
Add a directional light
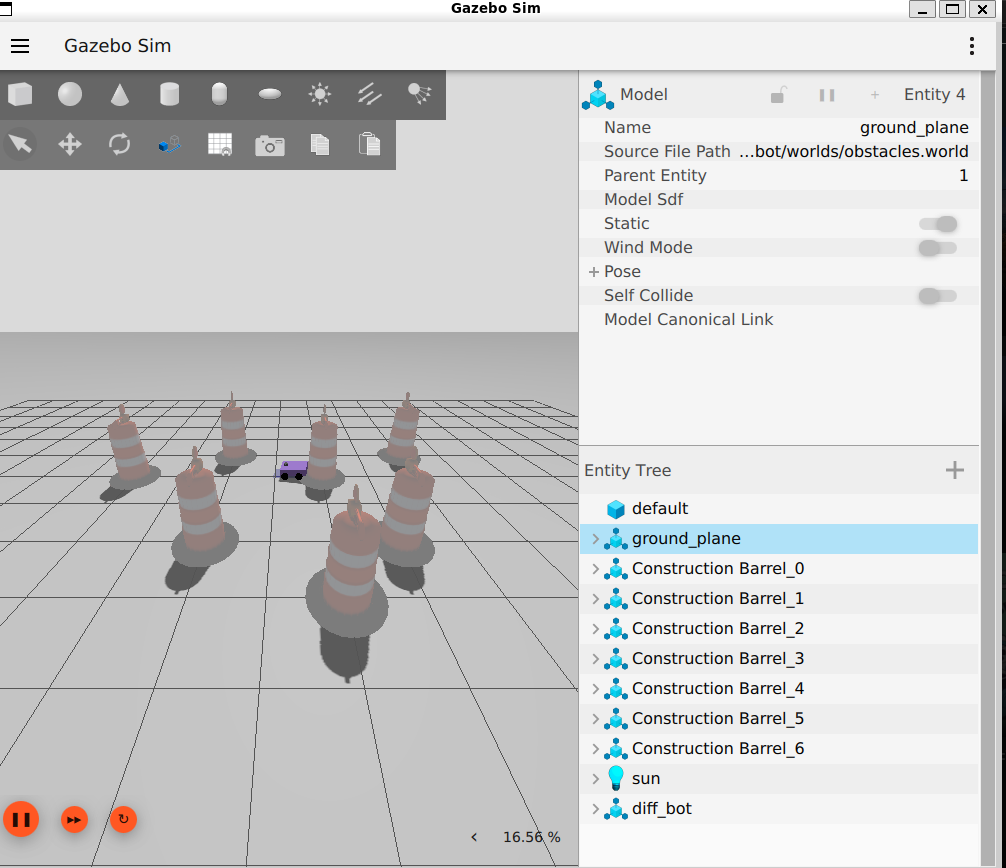pos(370,94)
